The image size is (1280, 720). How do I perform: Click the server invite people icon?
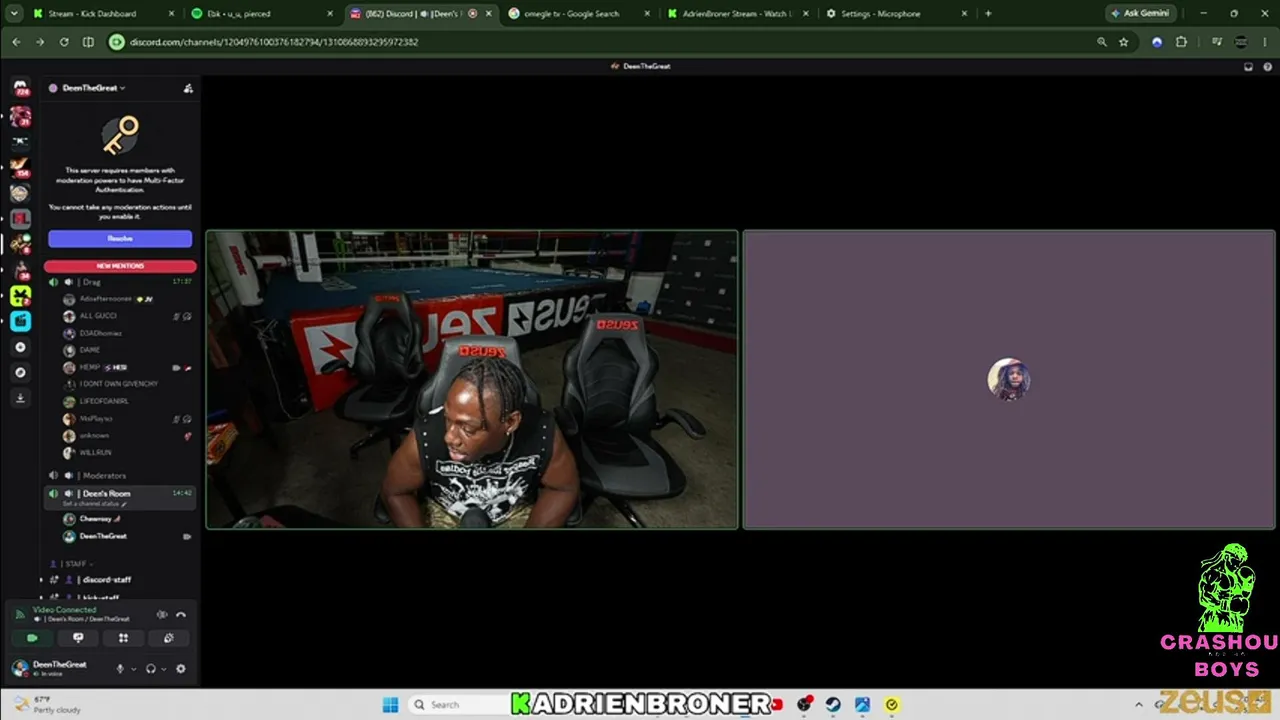point(188,88)
